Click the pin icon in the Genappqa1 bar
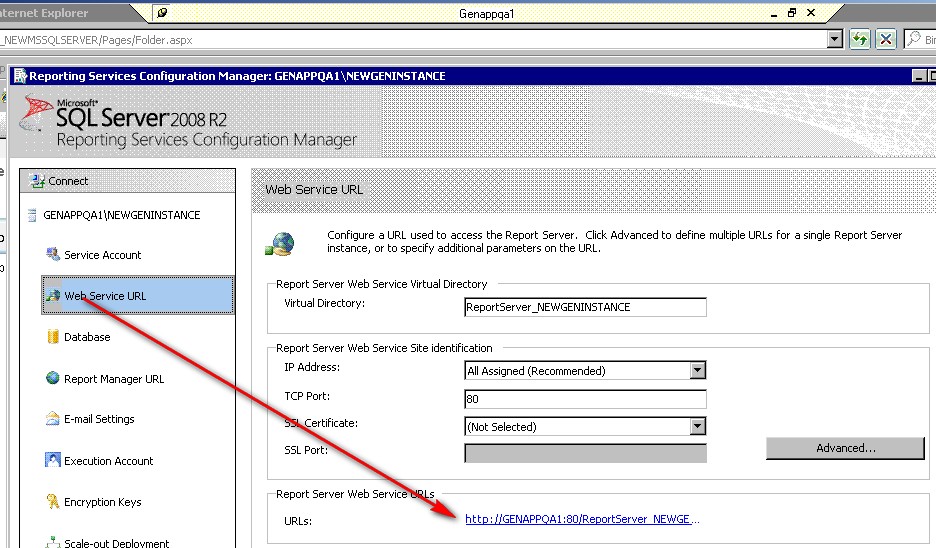The image size is (936, 548). coord(161,13)
